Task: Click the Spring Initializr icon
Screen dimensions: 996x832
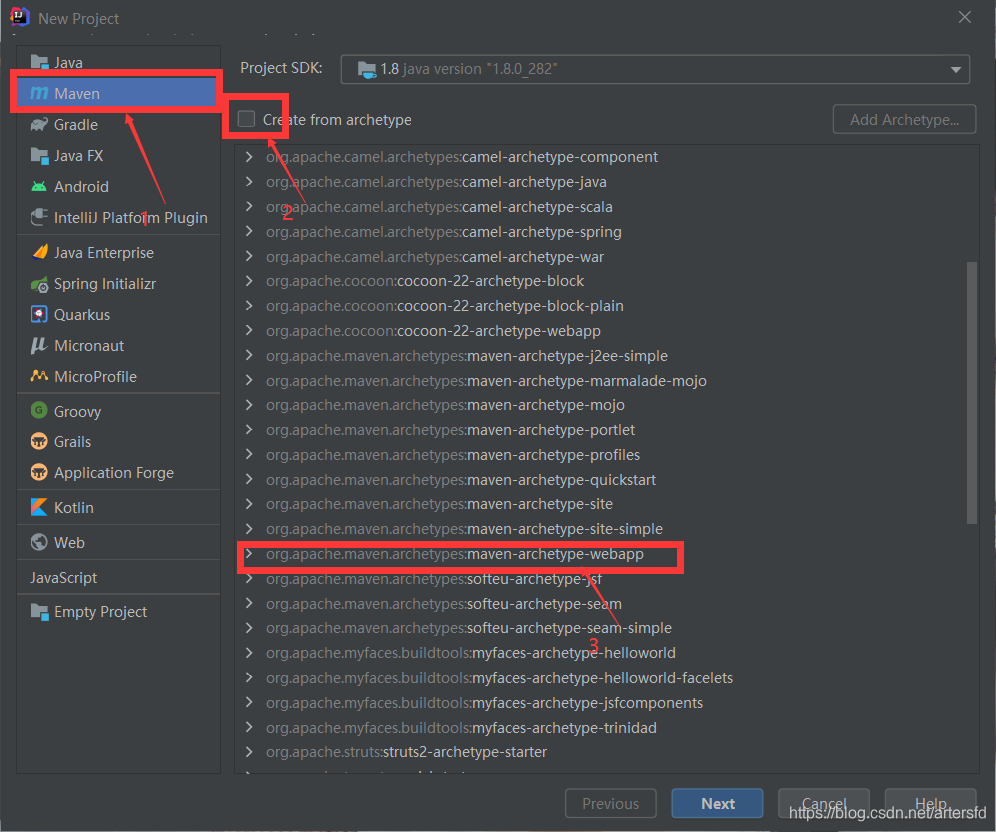Action: [39, 284]
